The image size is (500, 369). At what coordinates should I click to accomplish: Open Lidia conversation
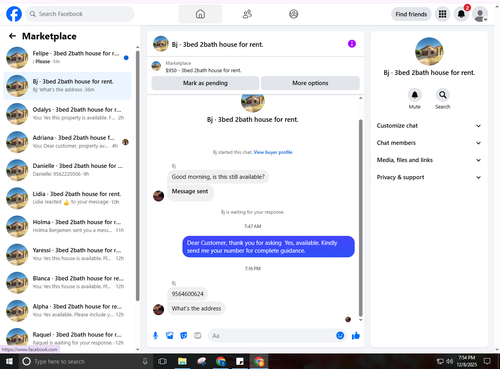(x=67, y=198)
